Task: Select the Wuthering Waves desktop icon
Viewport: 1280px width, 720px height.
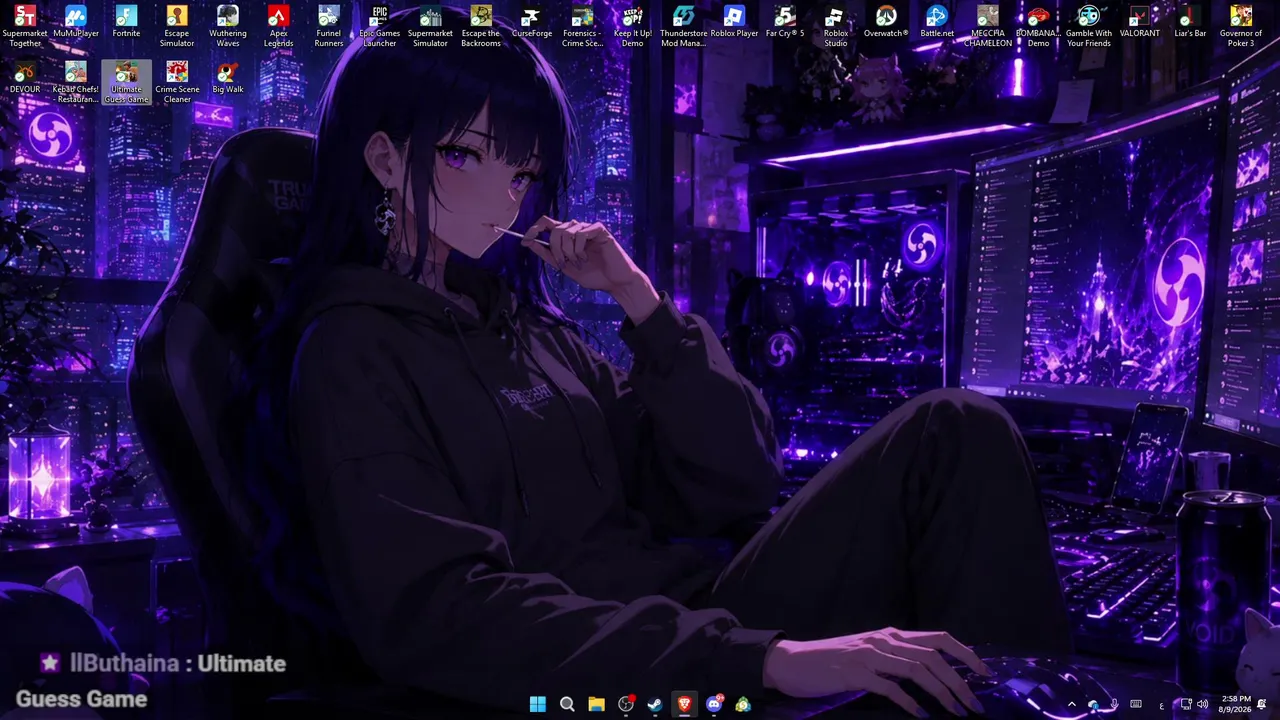Action: 228,27
